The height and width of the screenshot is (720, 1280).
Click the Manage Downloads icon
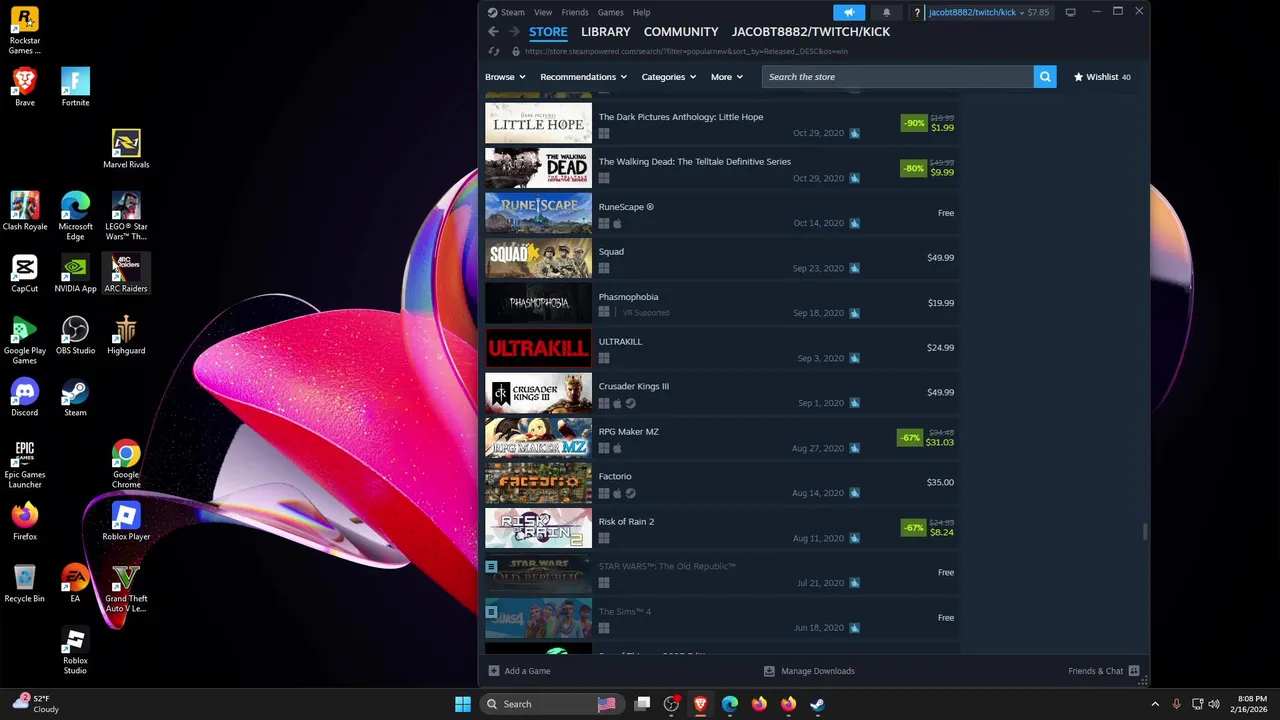pyautogui.click(x=769, y=671)
